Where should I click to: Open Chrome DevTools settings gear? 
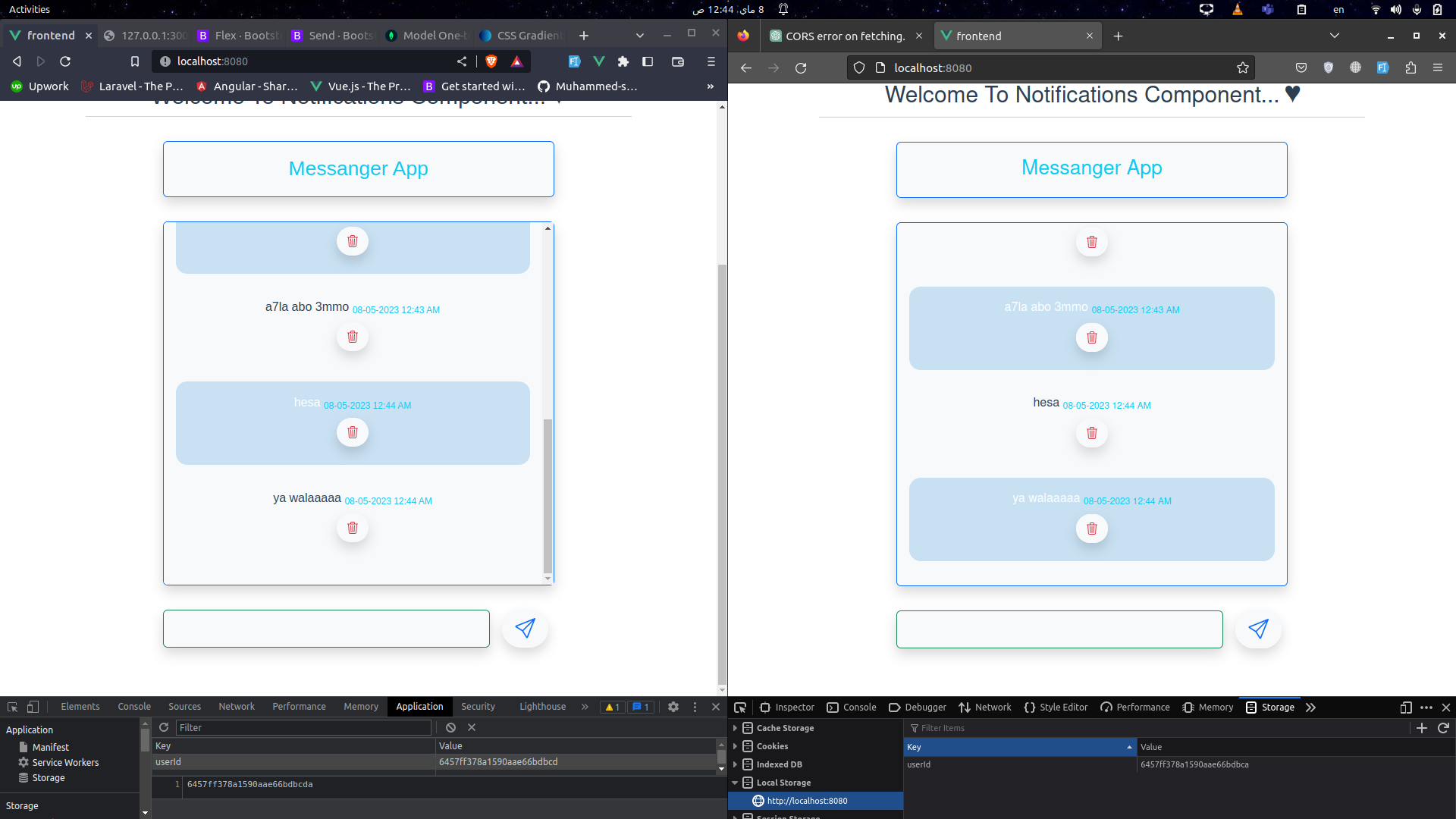point(673,706)
